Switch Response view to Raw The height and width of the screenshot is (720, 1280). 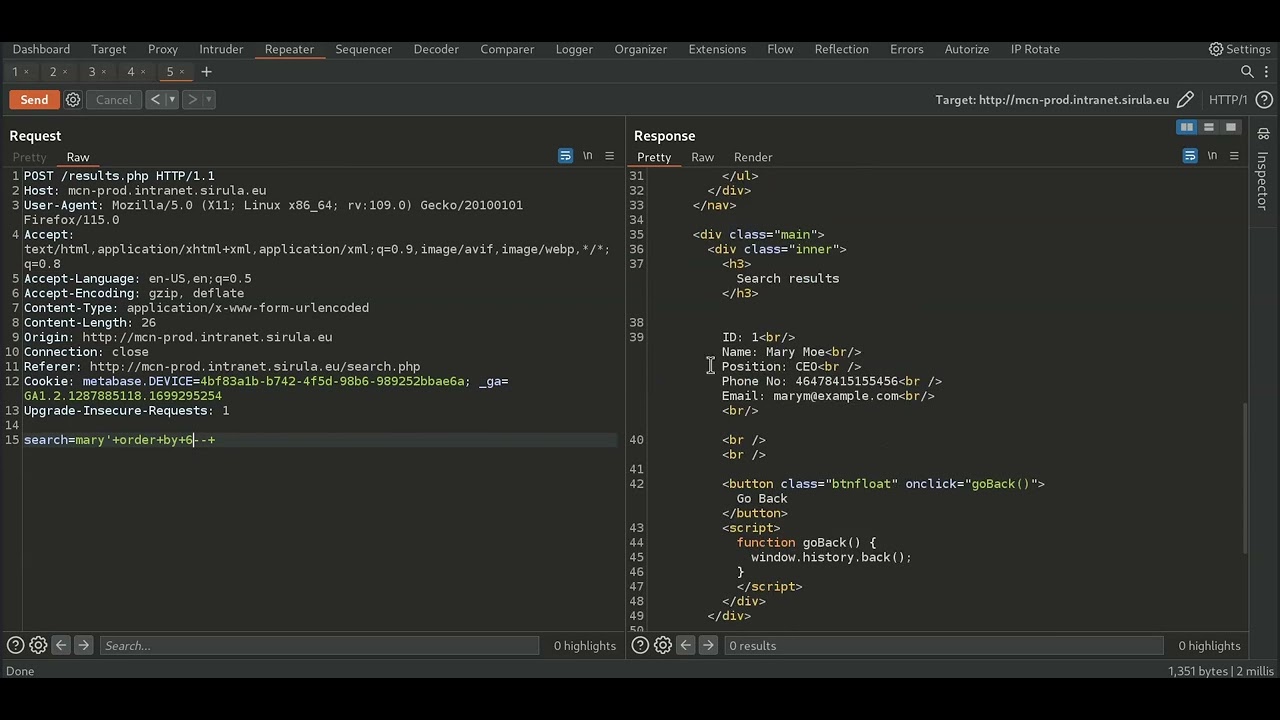[x=702, y=157]
